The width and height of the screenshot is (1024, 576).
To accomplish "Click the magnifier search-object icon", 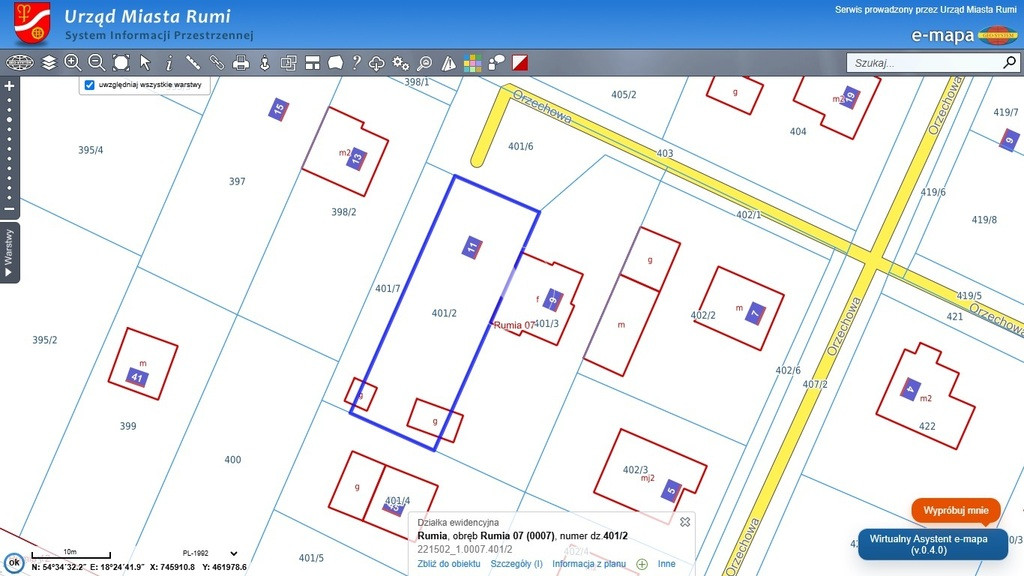I will pyautogui.click(x=424, y=63).
